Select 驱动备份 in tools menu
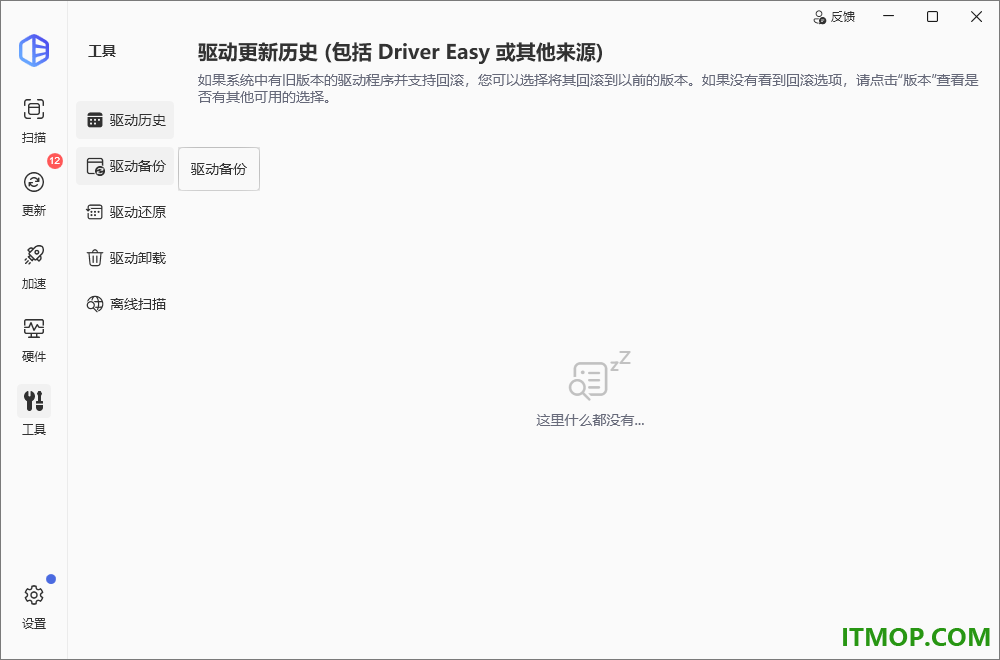This screenshot has height=660, width=1000. [125, 166]
